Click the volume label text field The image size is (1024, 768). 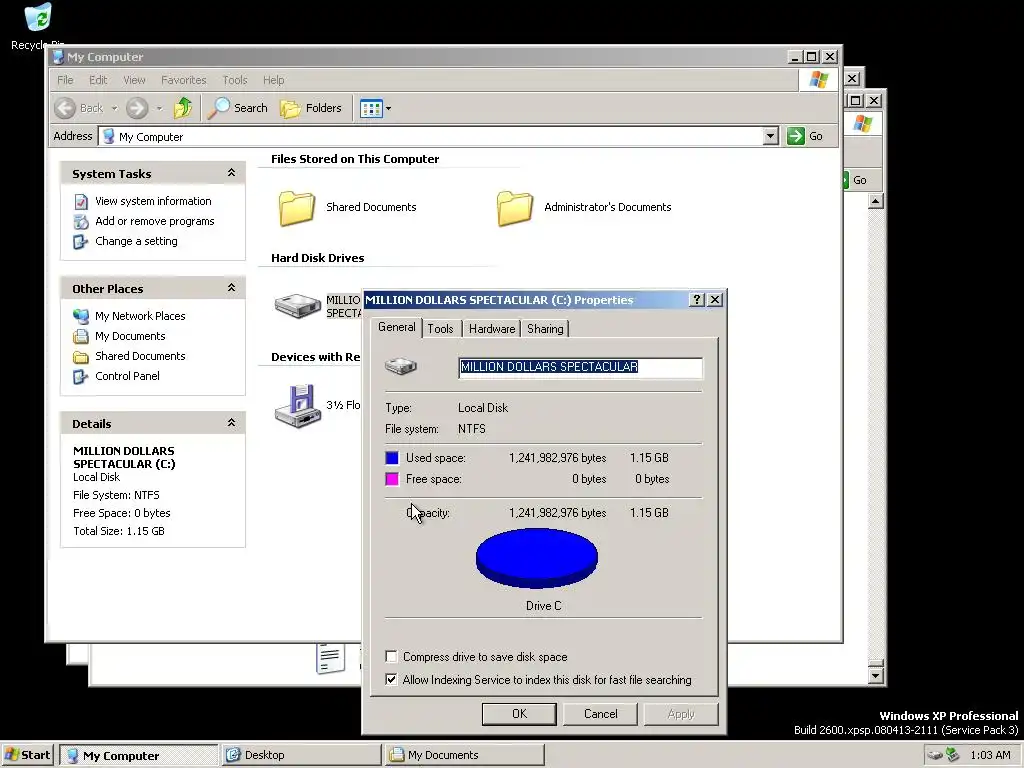[580, 367]
